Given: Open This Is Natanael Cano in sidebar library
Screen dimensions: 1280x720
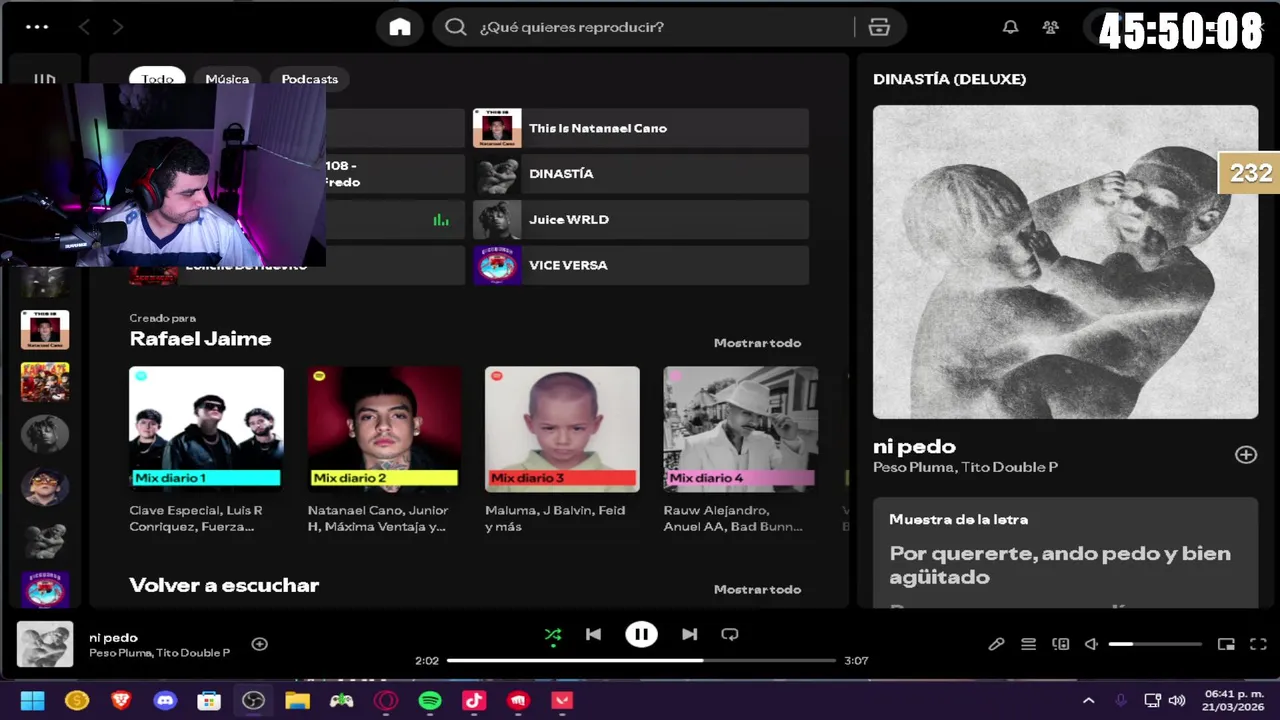Looking at the screenshot, I should click(x=45, y=329).
